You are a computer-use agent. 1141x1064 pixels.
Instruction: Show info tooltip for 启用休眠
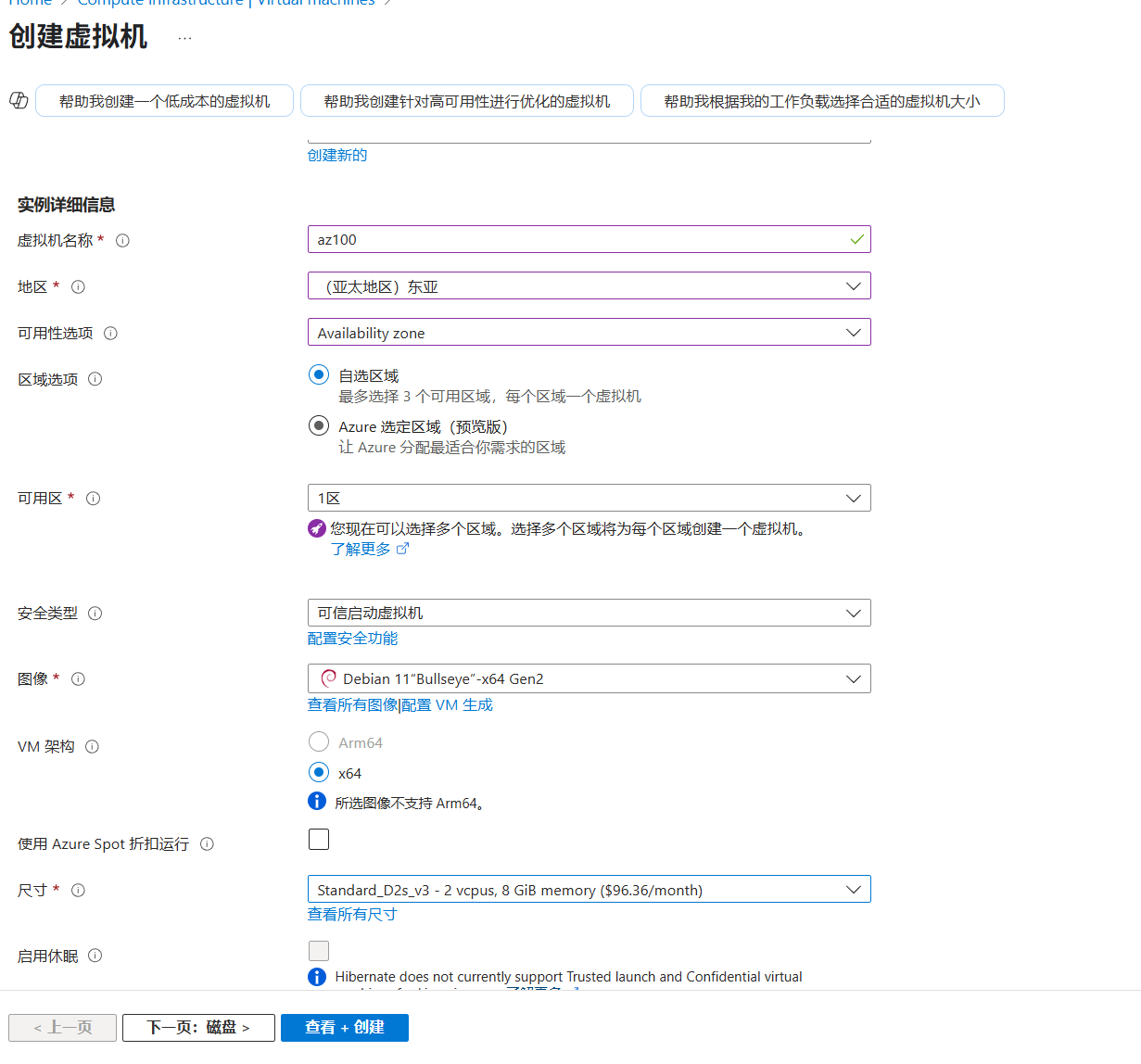click(95, 956)
